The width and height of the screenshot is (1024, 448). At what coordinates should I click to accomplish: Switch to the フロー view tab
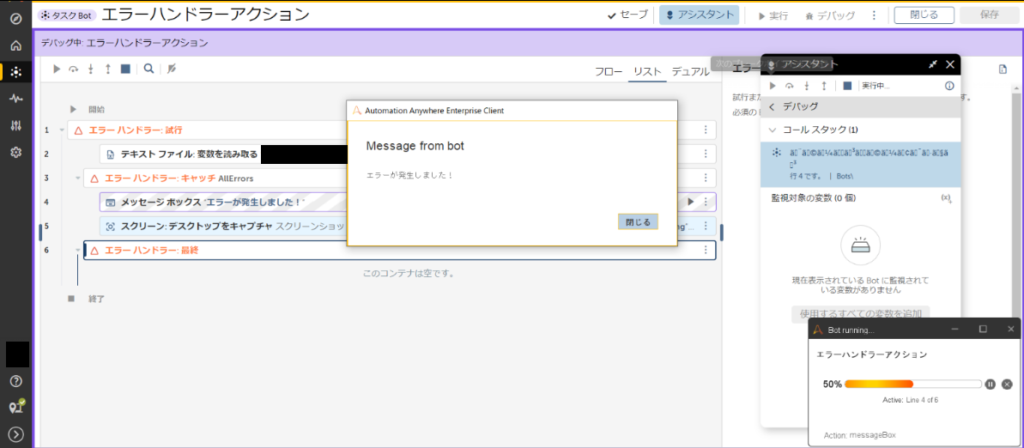(x=608, y=72)
